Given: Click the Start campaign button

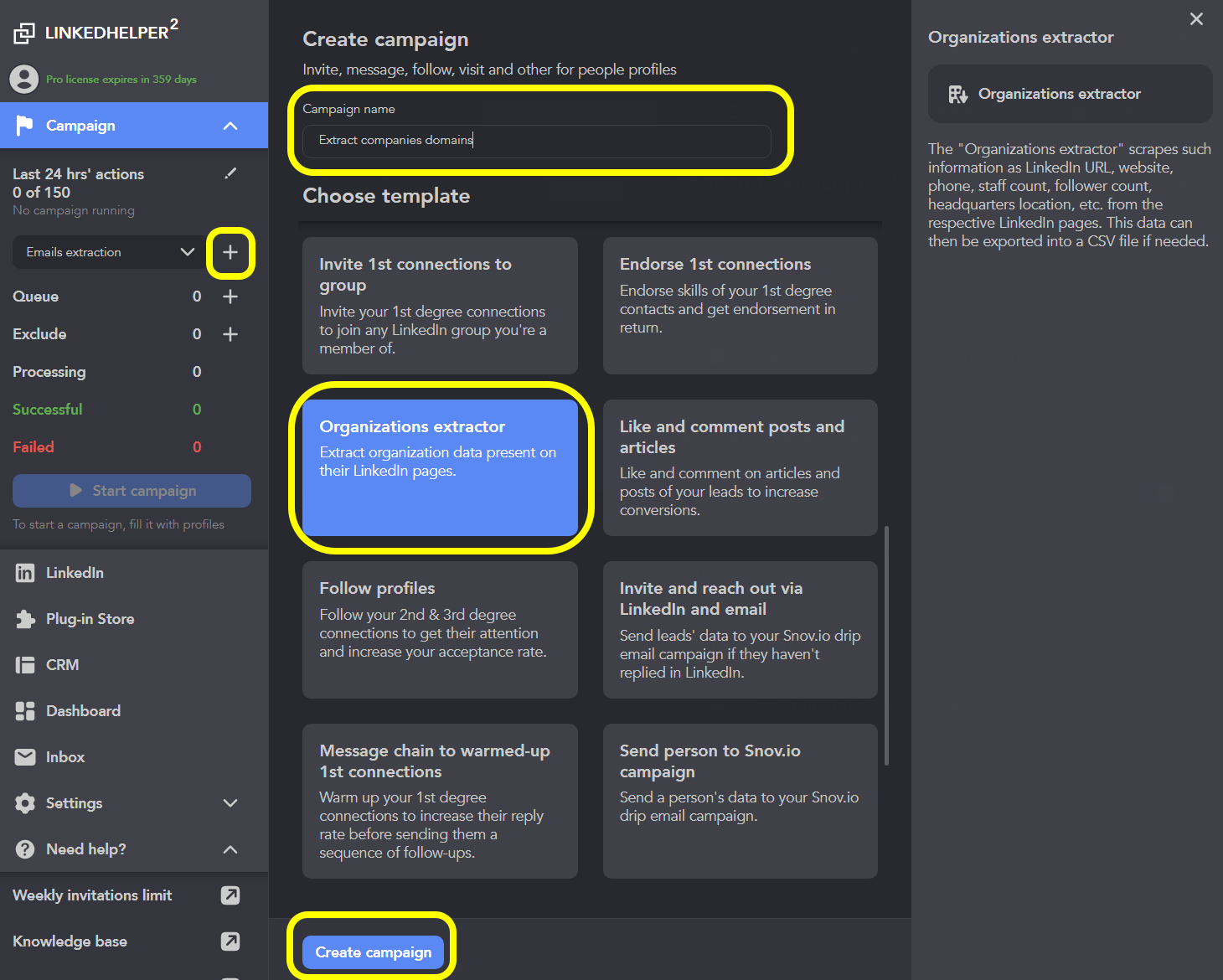Looking at the screenshot, I should (132, 491).
